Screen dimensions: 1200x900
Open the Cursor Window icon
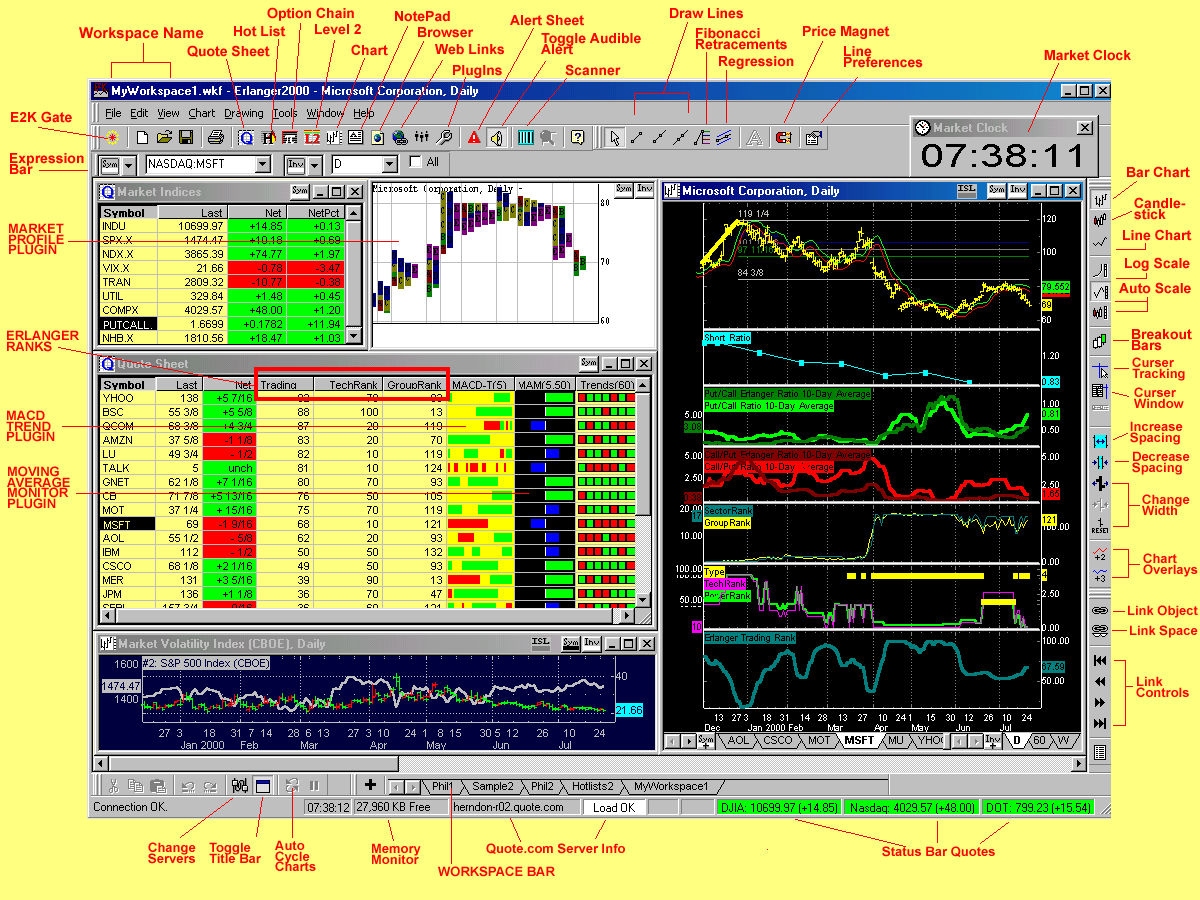[1100, 391]
